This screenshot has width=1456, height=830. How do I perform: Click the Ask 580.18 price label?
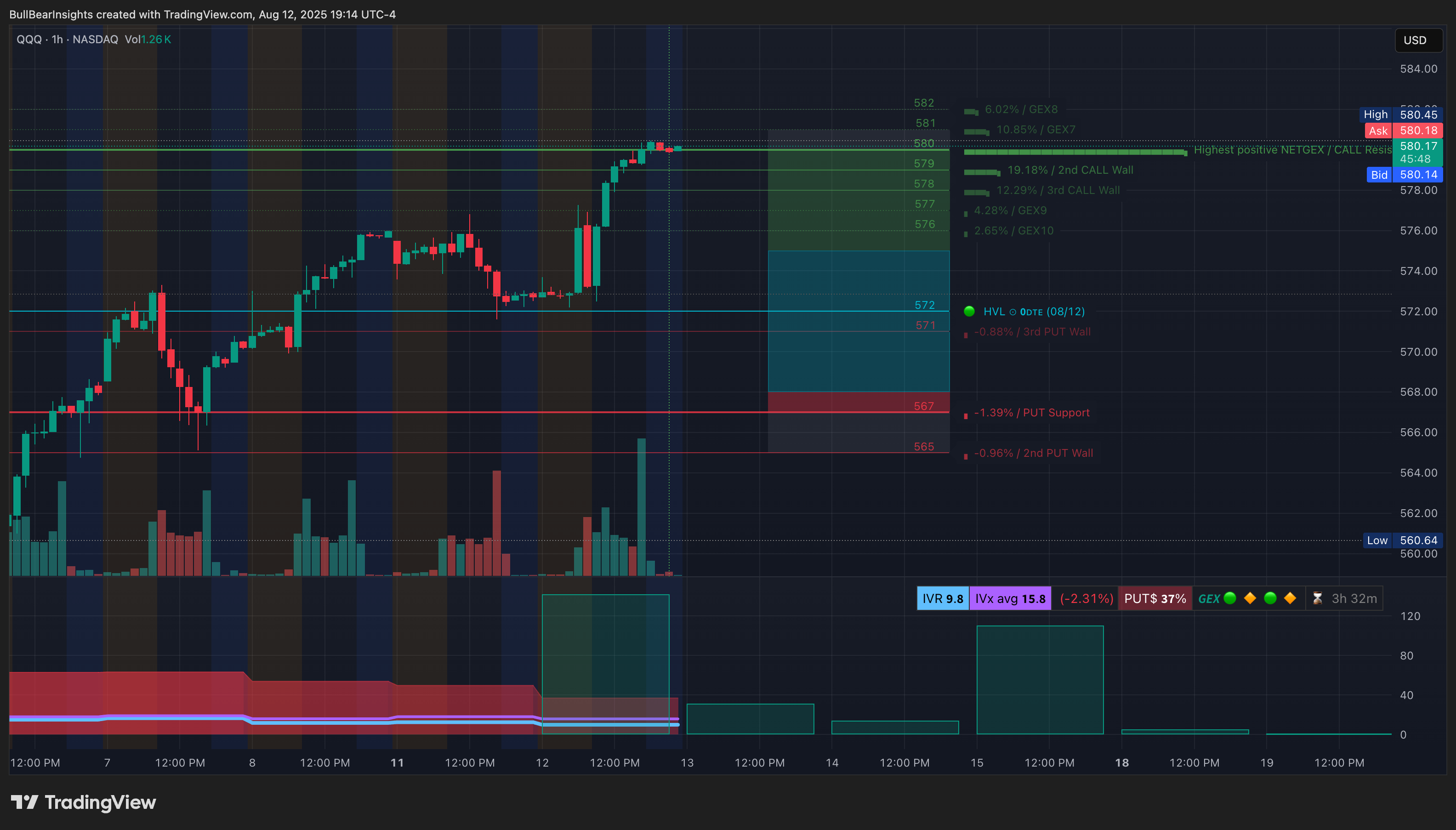1404,131
